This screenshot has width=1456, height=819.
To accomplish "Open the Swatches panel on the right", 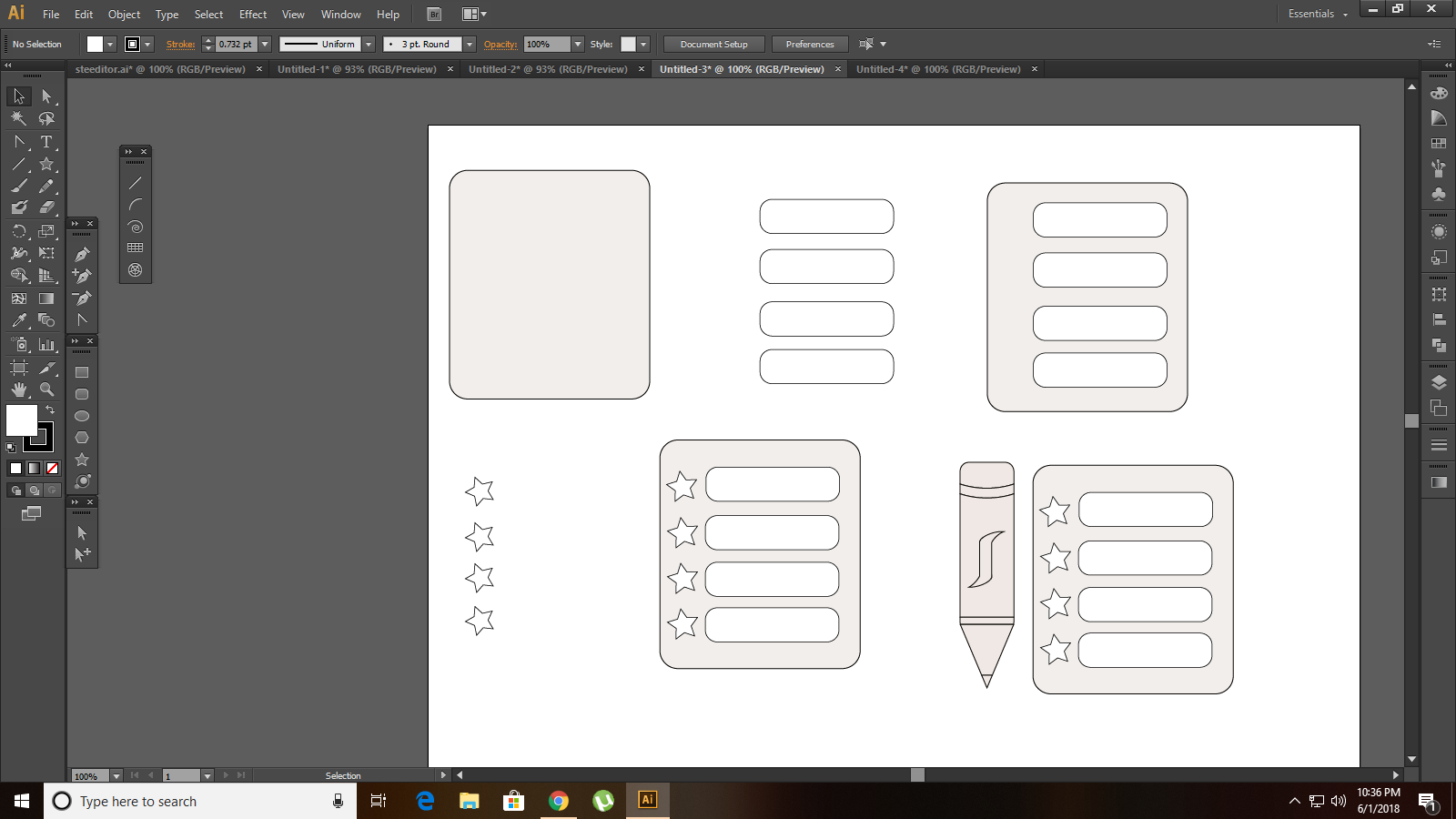I will 1439,141.
